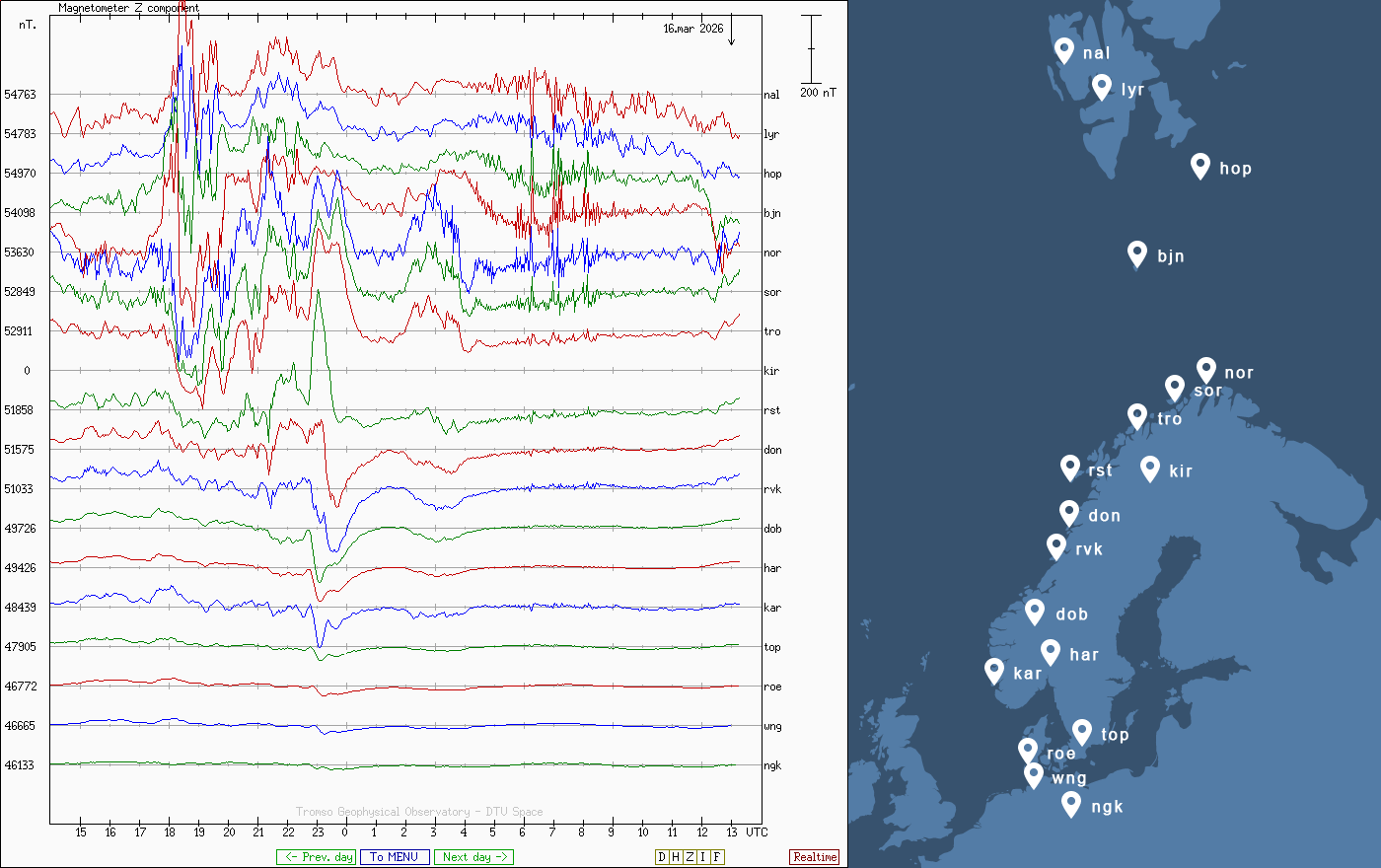Select the ngk station pin
1381x868 pixels.
tap(1071, 804)
